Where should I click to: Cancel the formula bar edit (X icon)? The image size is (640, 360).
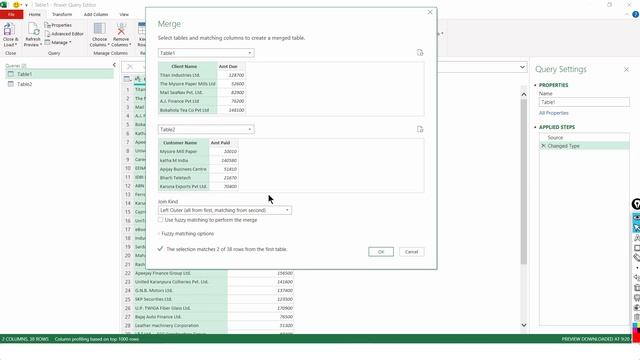tap(130, 67)
